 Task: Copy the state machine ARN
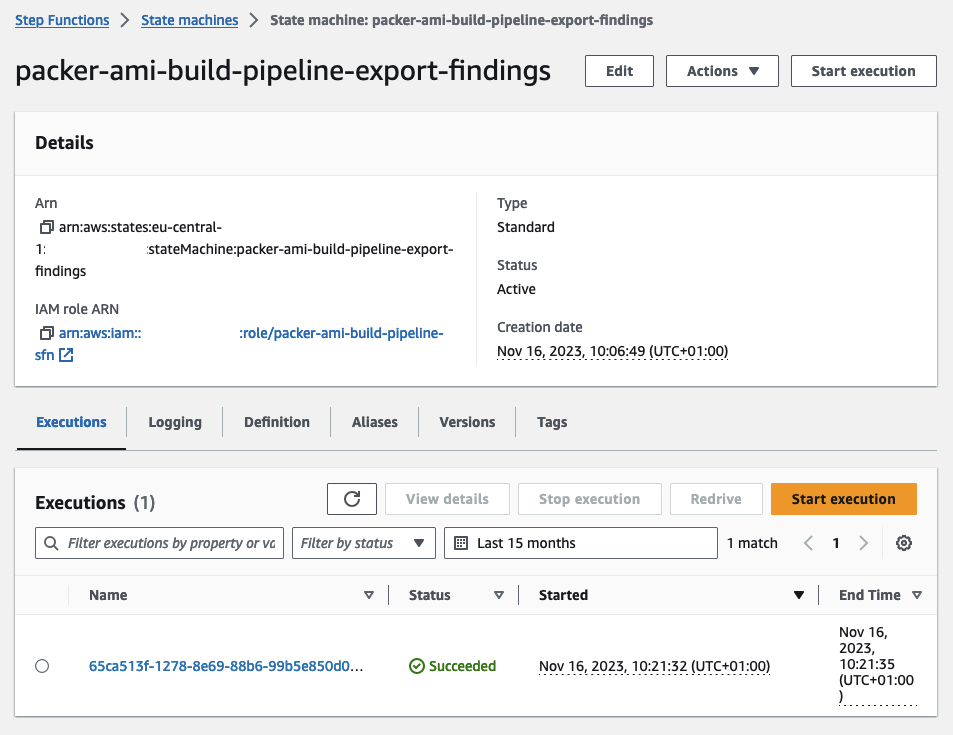44,227
